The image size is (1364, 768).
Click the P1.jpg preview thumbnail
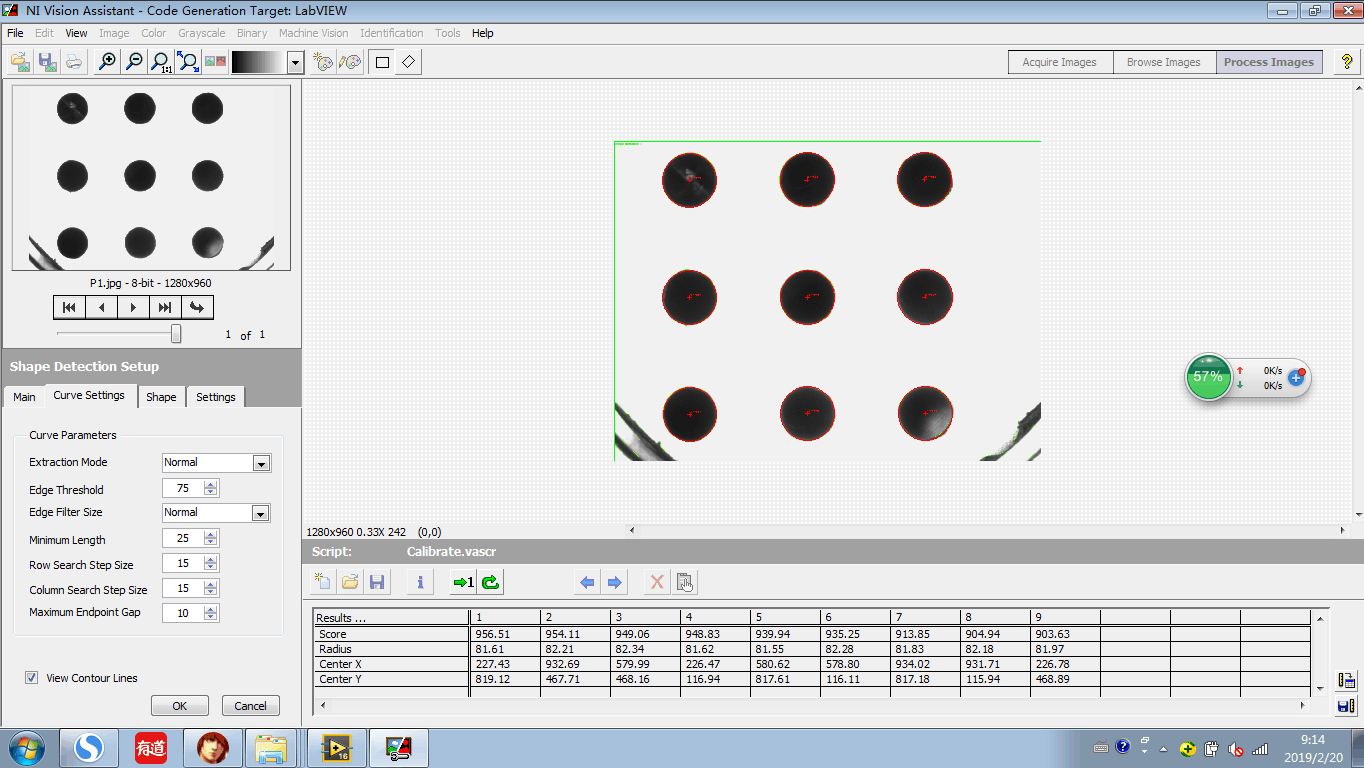150,175
